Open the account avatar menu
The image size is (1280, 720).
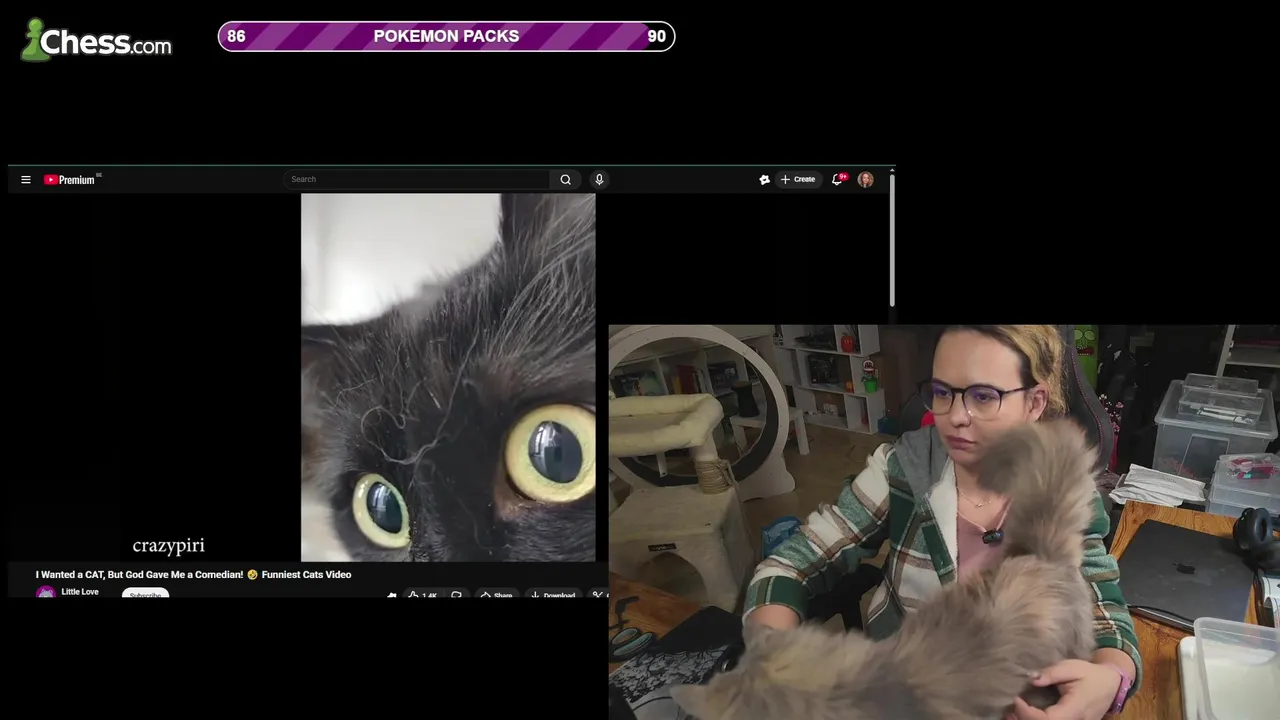coord(866,179)
